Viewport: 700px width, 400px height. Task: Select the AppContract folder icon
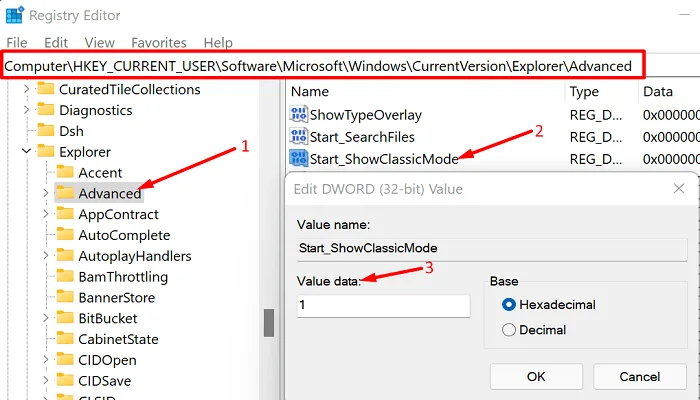click(65, 214)
